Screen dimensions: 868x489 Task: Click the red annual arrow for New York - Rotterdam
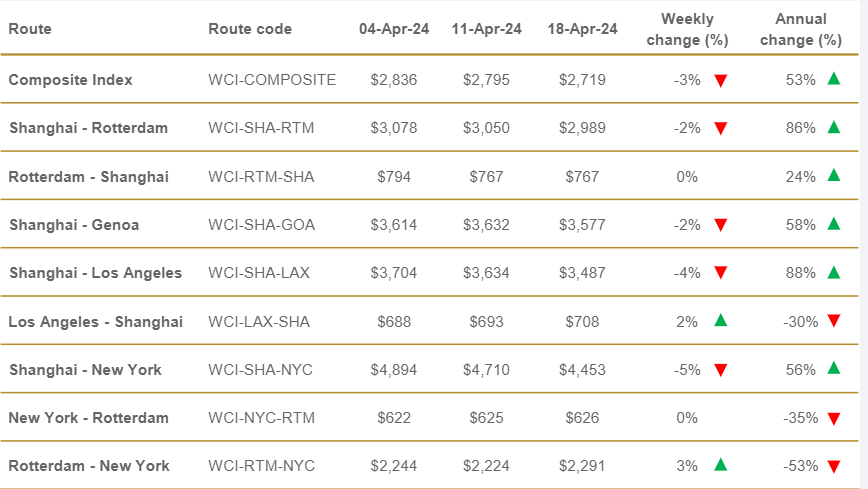tap(833, 418)
